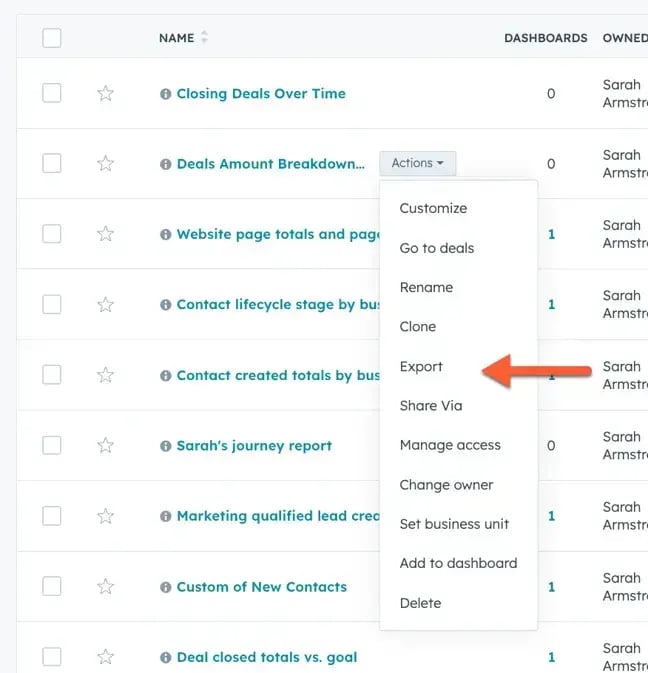Screen dimensions: 648x673
Task: Open Website page totals report link
Action: pos(278,234)
